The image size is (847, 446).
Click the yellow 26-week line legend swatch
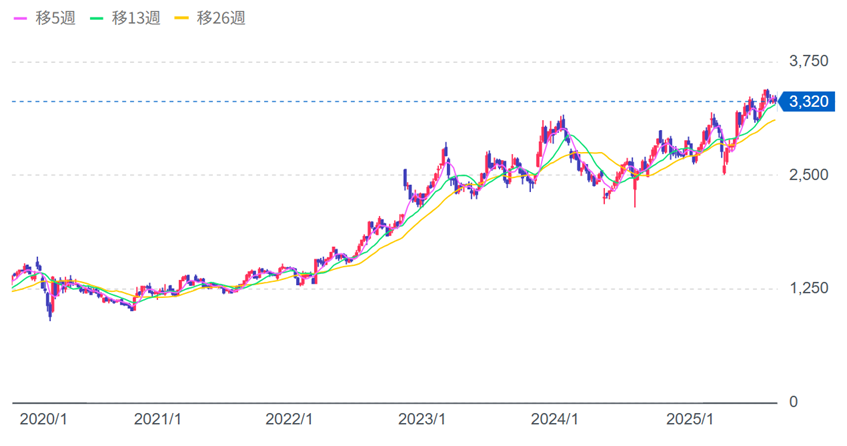182,18
